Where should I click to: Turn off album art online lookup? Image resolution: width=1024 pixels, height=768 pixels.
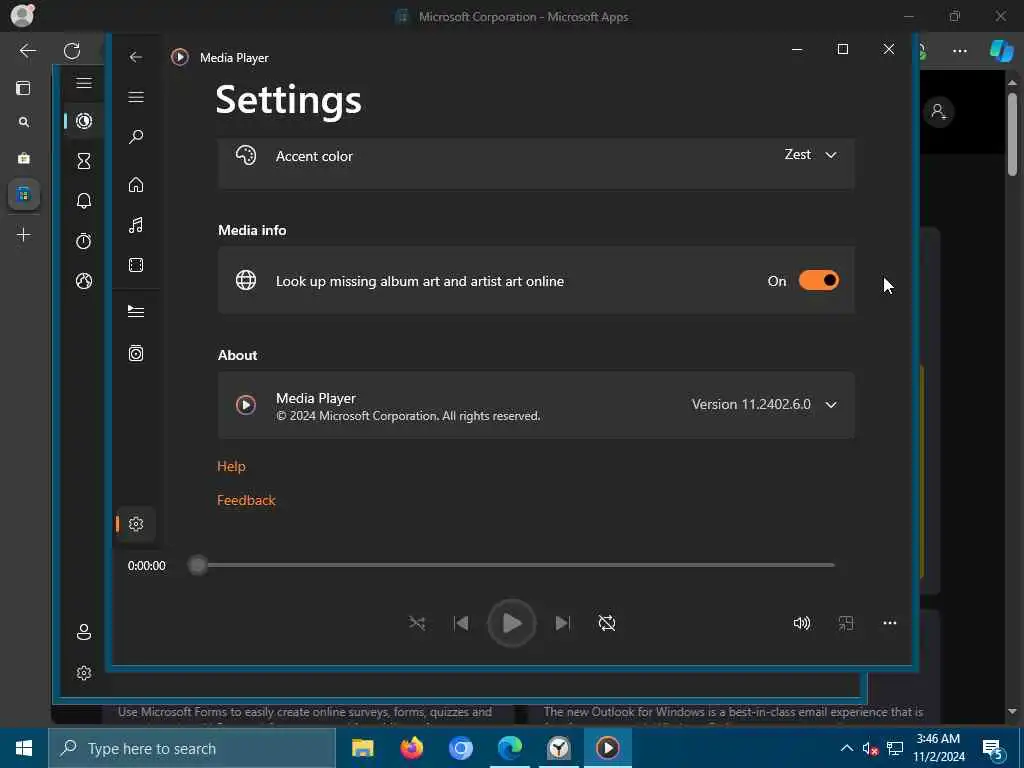(818, 281)
